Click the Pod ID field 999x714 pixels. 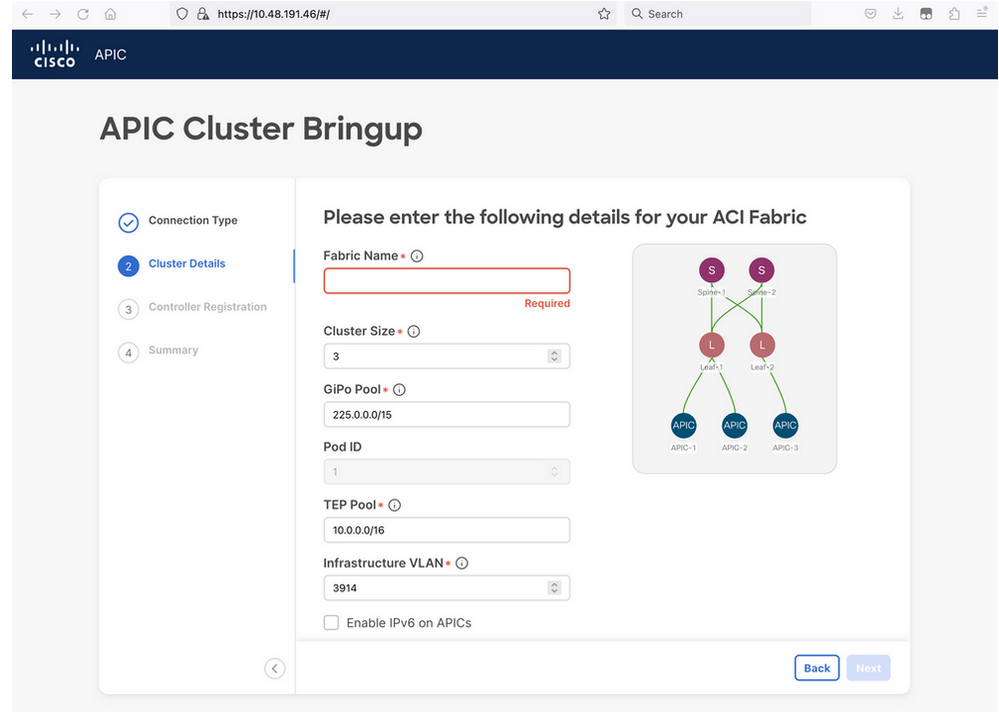447,472
